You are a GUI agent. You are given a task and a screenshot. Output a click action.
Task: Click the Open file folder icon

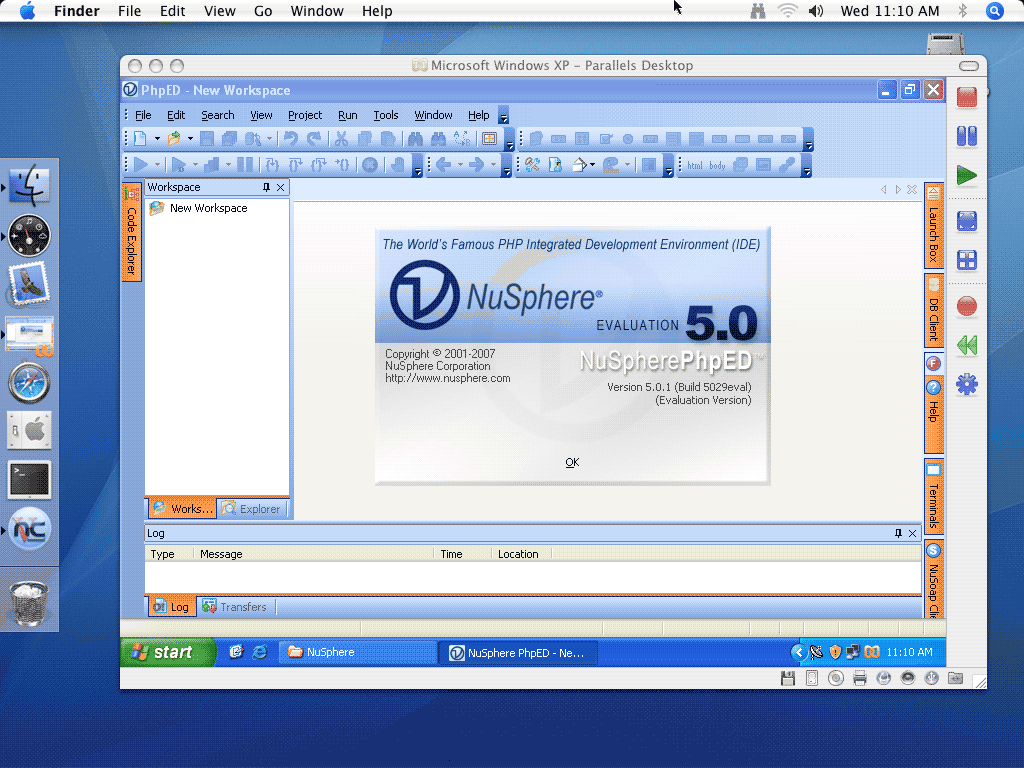174,138
